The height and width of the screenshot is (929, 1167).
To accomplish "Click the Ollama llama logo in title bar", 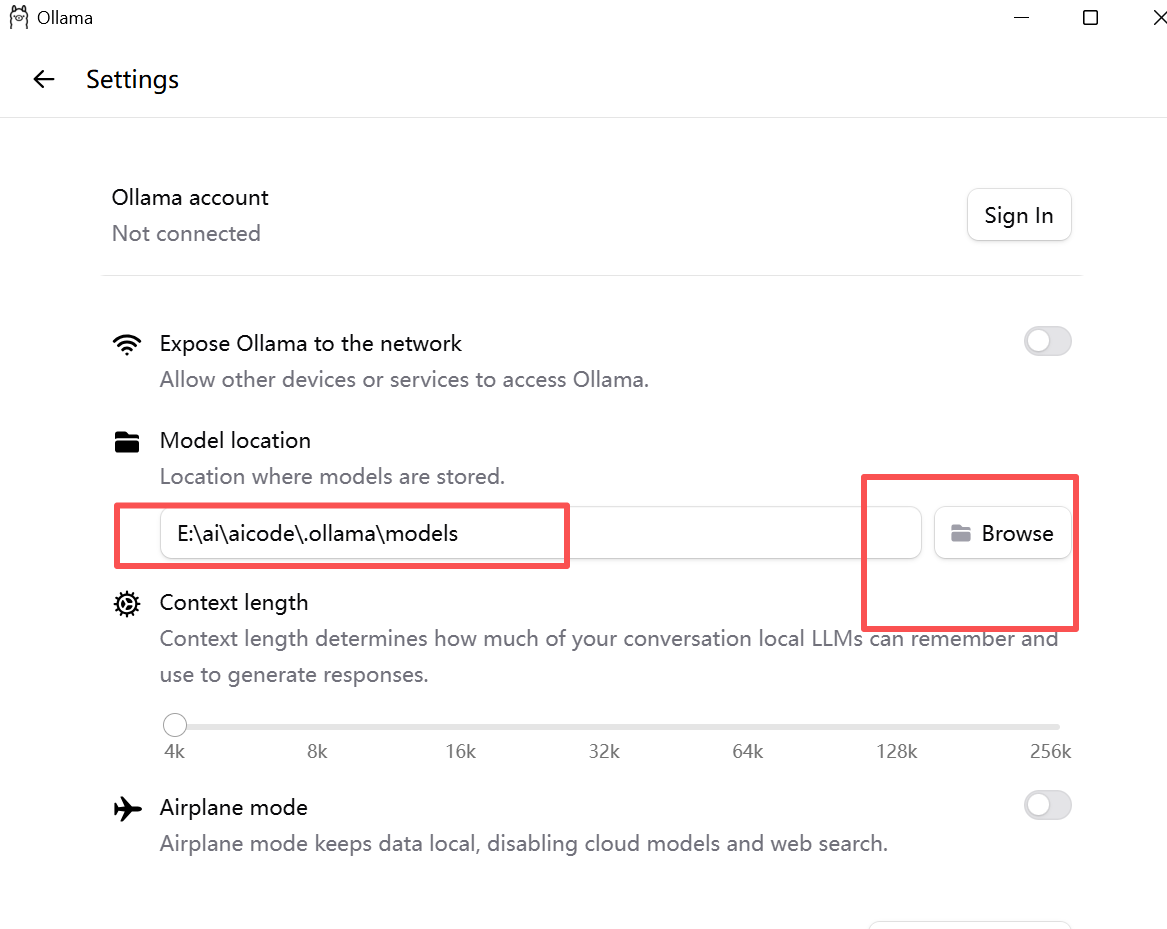I will pyautogui.click(x=19, y=17).
